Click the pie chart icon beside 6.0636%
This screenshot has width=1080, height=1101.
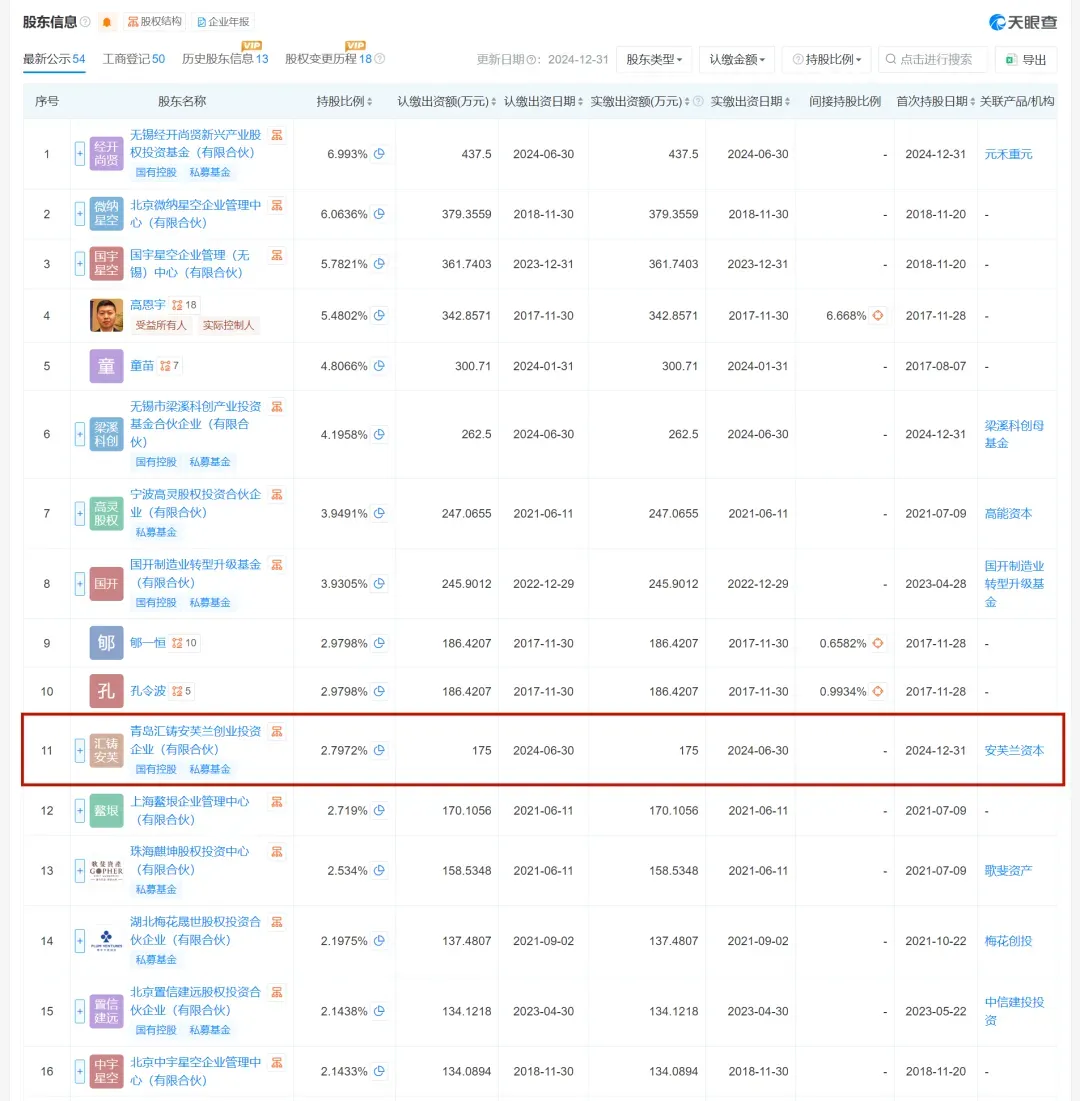(379, 213)
